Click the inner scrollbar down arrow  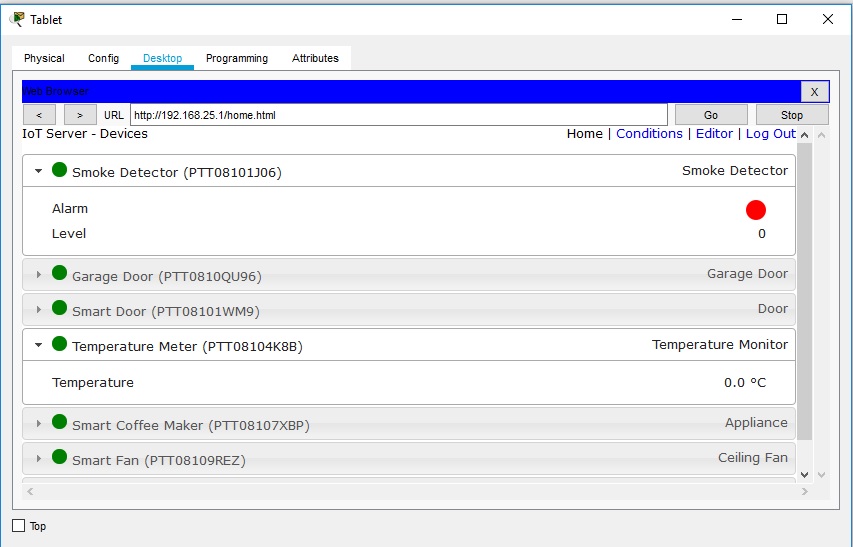805,475
